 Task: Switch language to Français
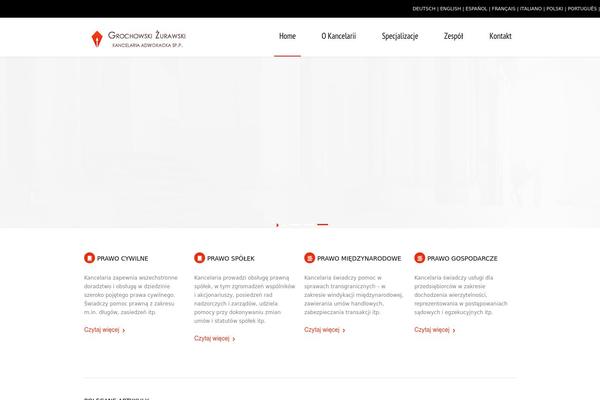pos(503,8)
